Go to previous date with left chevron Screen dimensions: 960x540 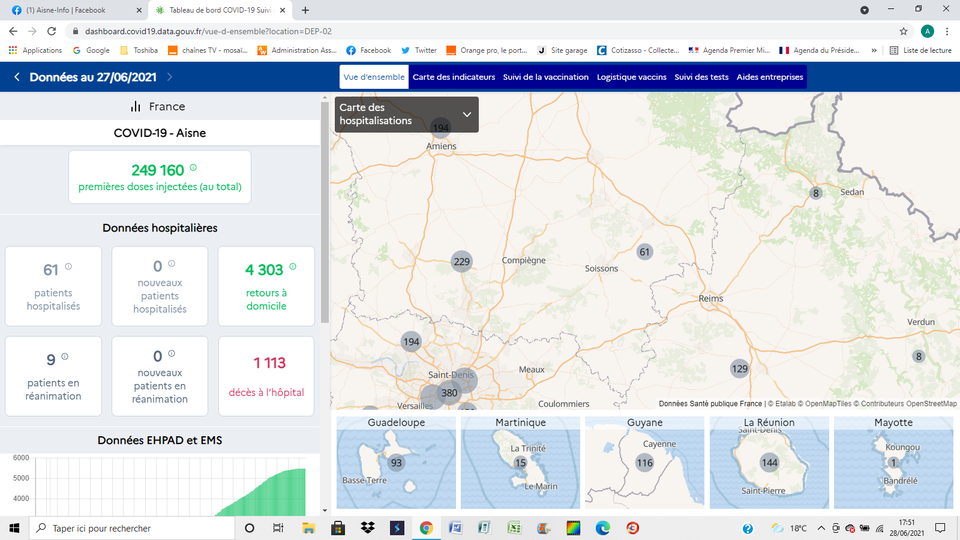pos(17,77)
